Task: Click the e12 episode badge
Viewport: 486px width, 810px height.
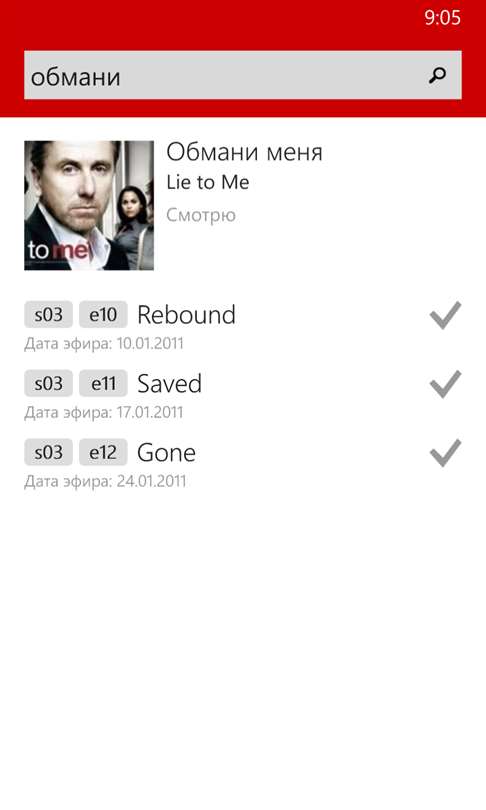Action: click(x=103, y=453)
